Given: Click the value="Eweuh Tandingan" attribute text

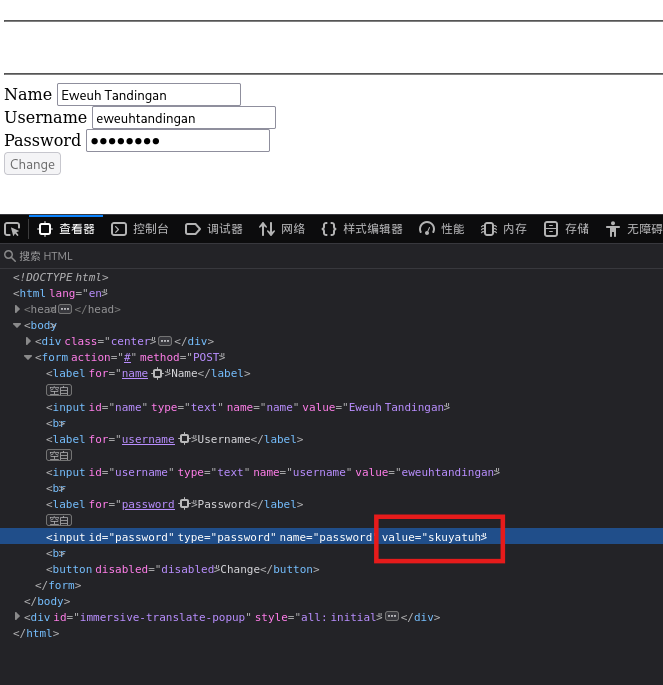Looking at the screenshot, I should click(376, 407).
